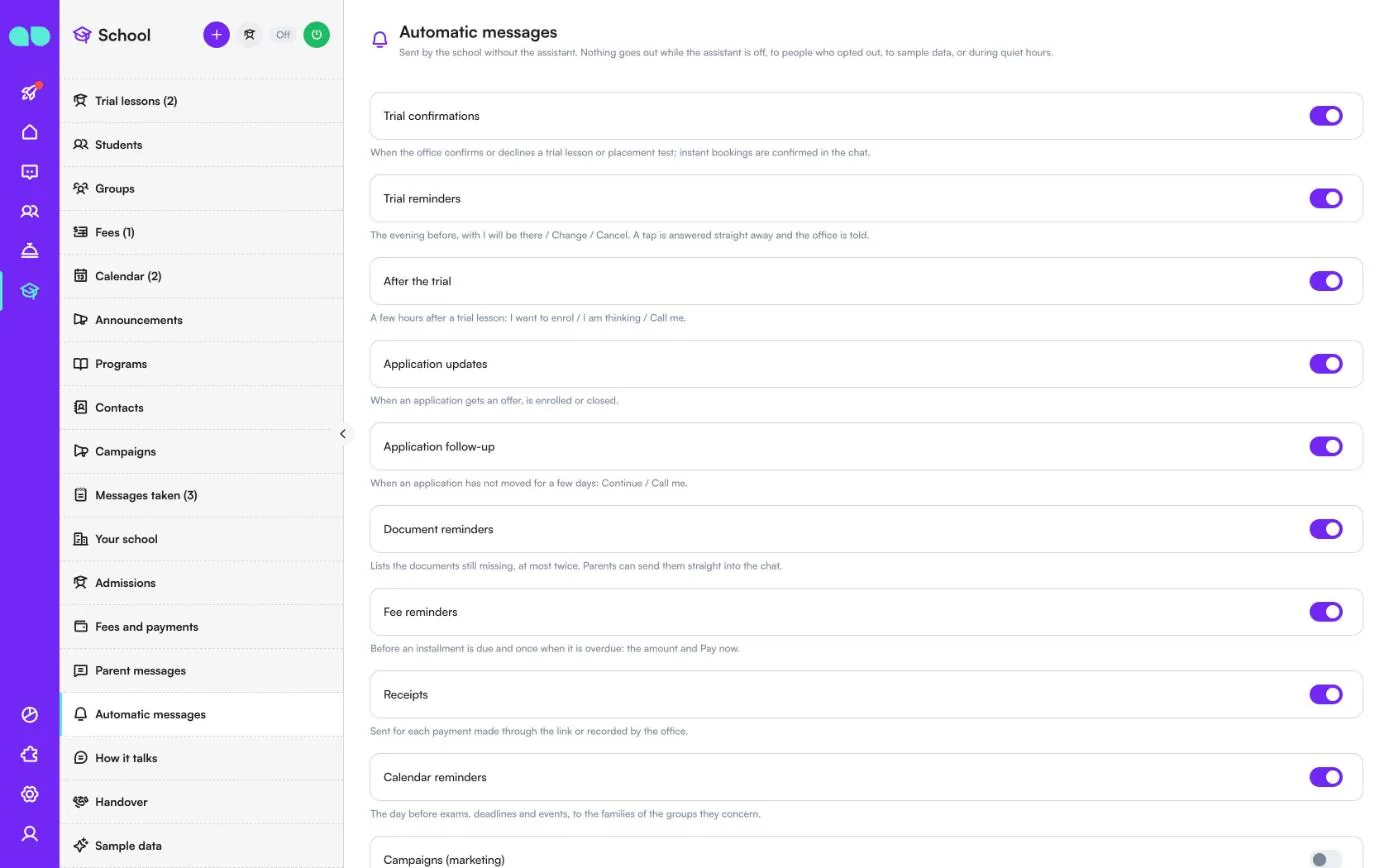Click the Programs book icon
This screenshot has width=1389, height=868.
(x=81, y=364)
